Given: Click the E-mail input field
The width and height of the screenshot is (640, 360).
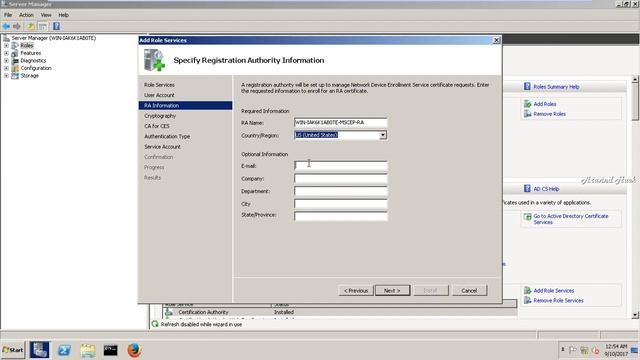Looking at the screenshot, I should coord(340,165).
